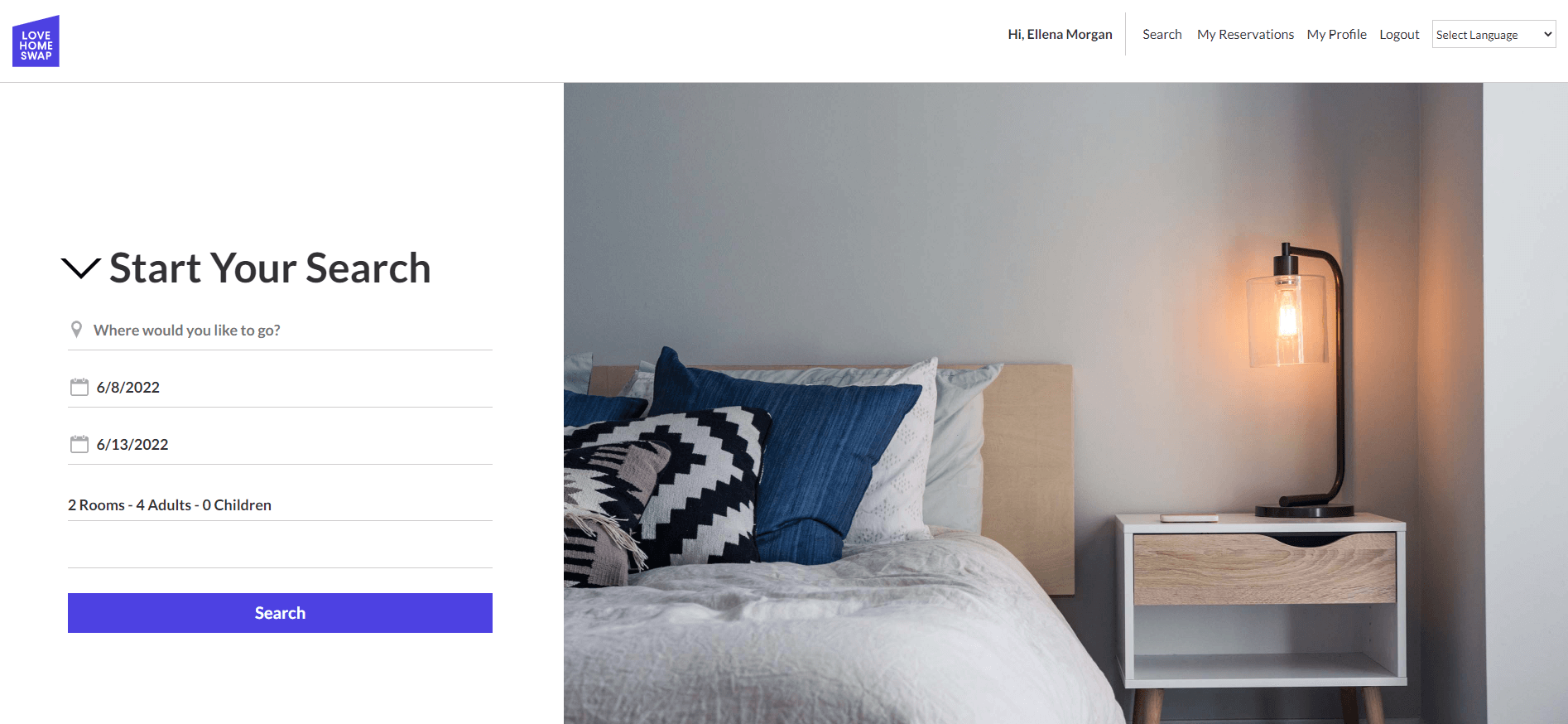The width and height of the screenshot is (1568, 724).
Task: Open calendar icon beside 6/8/2022
Action: pos(79,387)
